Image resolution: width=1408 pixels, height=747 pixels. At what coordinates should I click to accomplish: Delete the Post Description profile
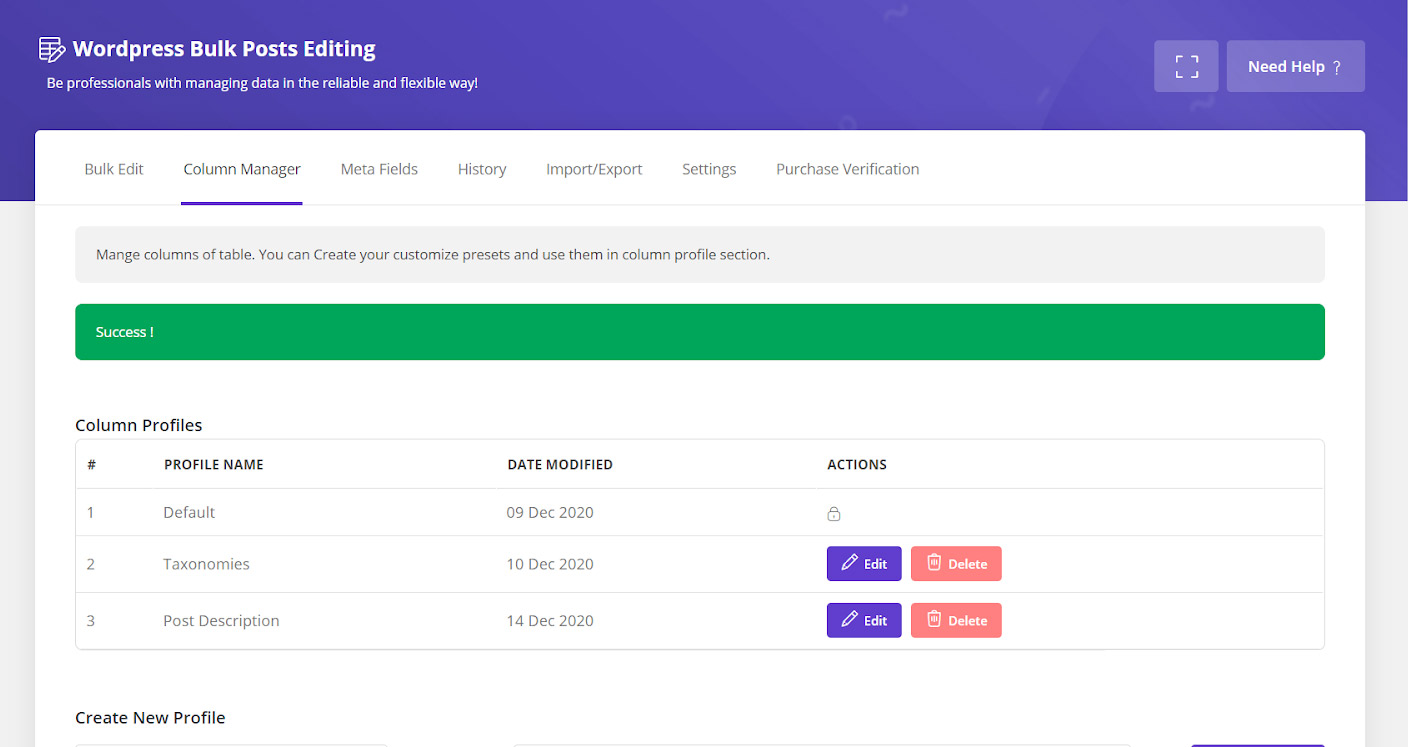coord(956,621)
